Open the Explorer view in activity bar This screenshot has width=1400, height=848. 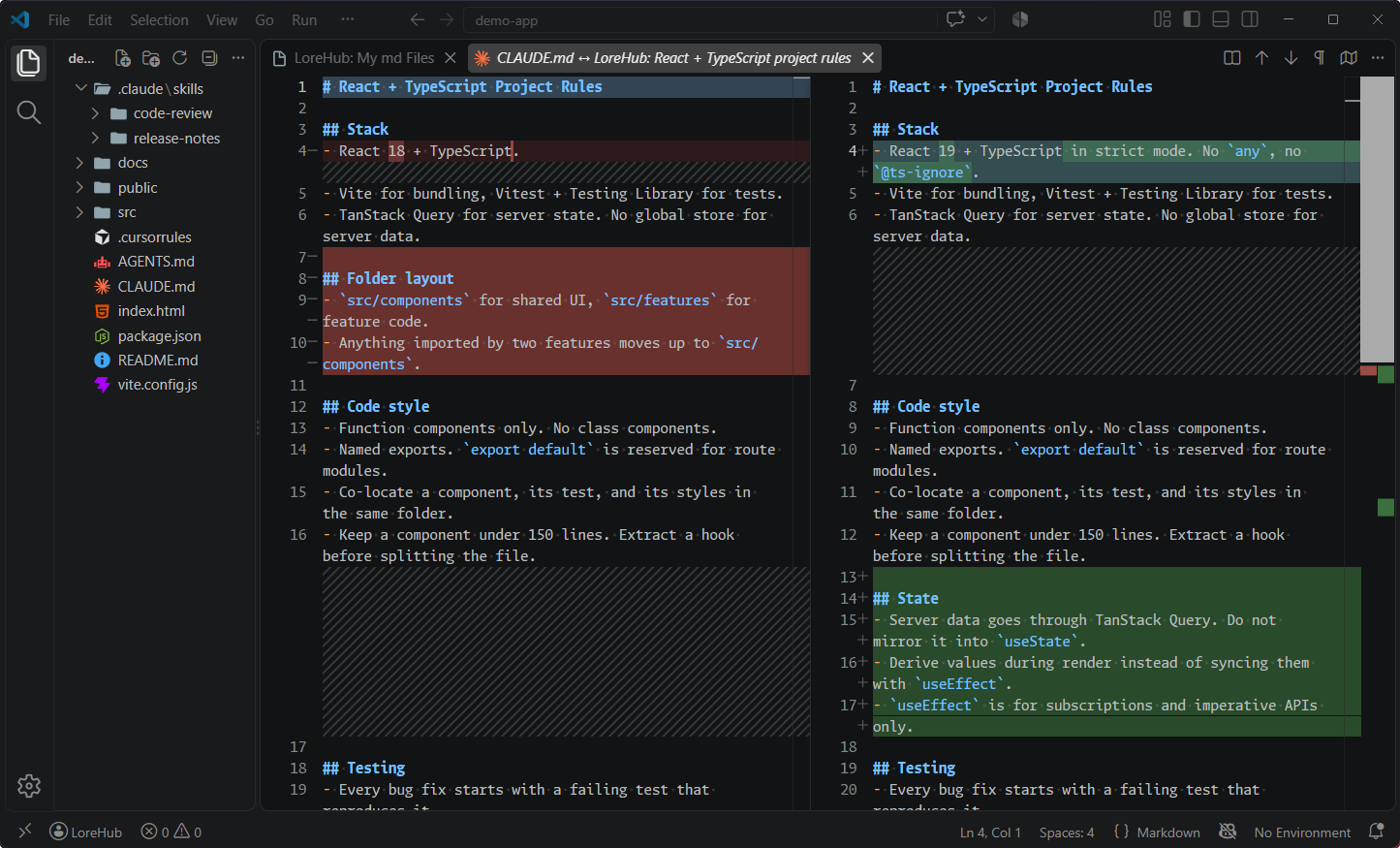click(x=29, y=63)
